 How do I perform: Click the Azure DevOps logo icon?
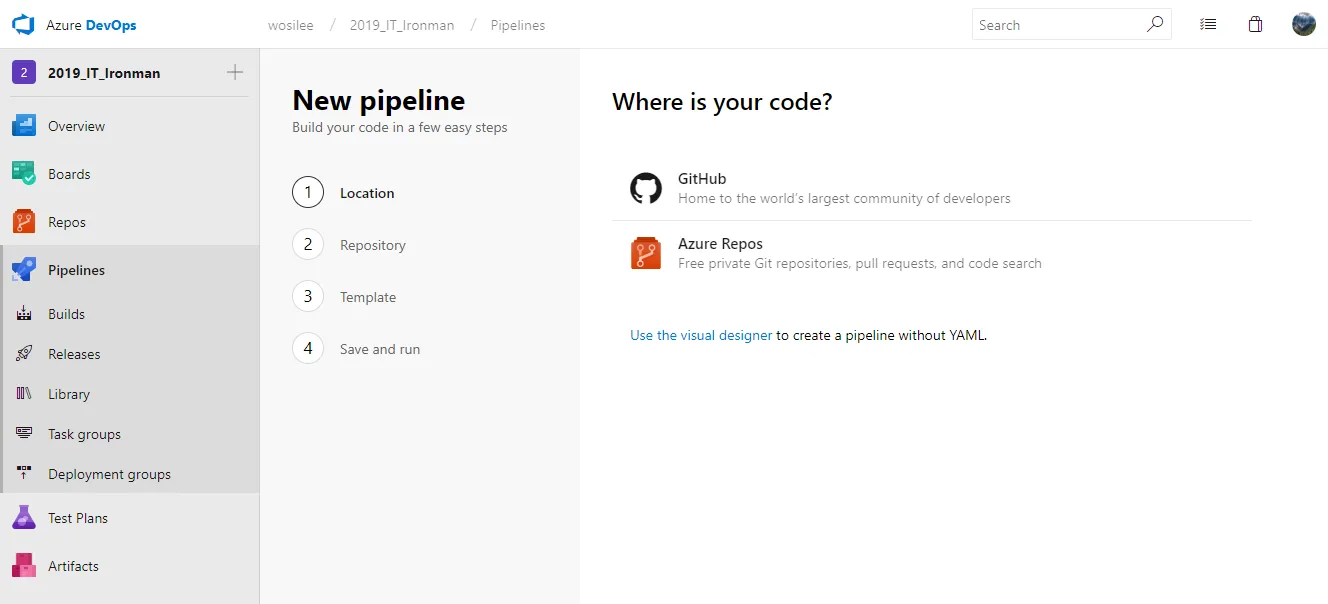click(x=23, y=24)
